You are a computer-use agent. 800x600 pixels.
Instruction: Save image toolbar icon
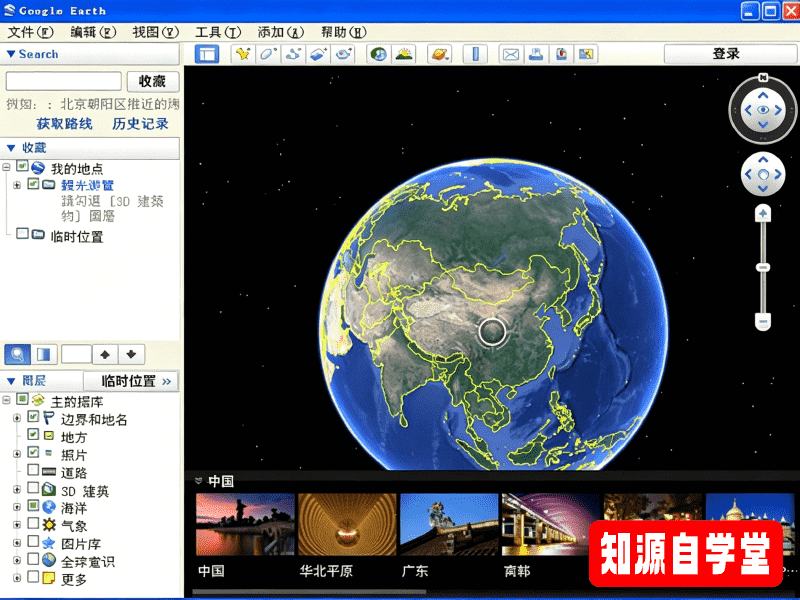561,54
